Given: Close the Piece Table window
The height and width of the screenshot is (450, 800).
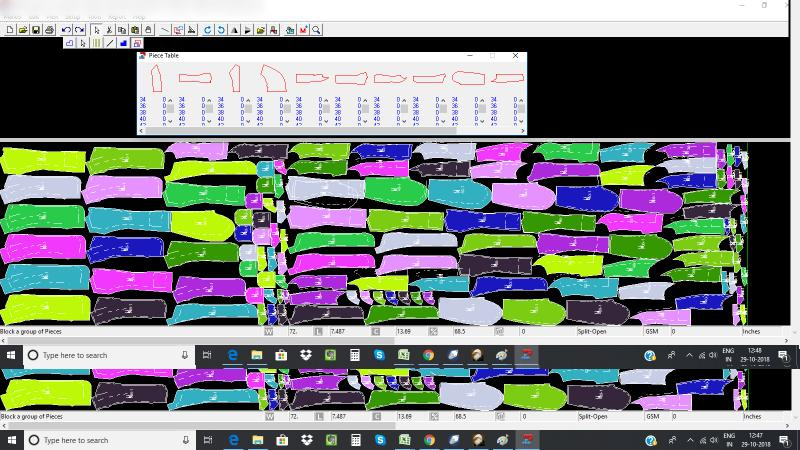Looking at the screenshot, I should (x=515, y=56).
